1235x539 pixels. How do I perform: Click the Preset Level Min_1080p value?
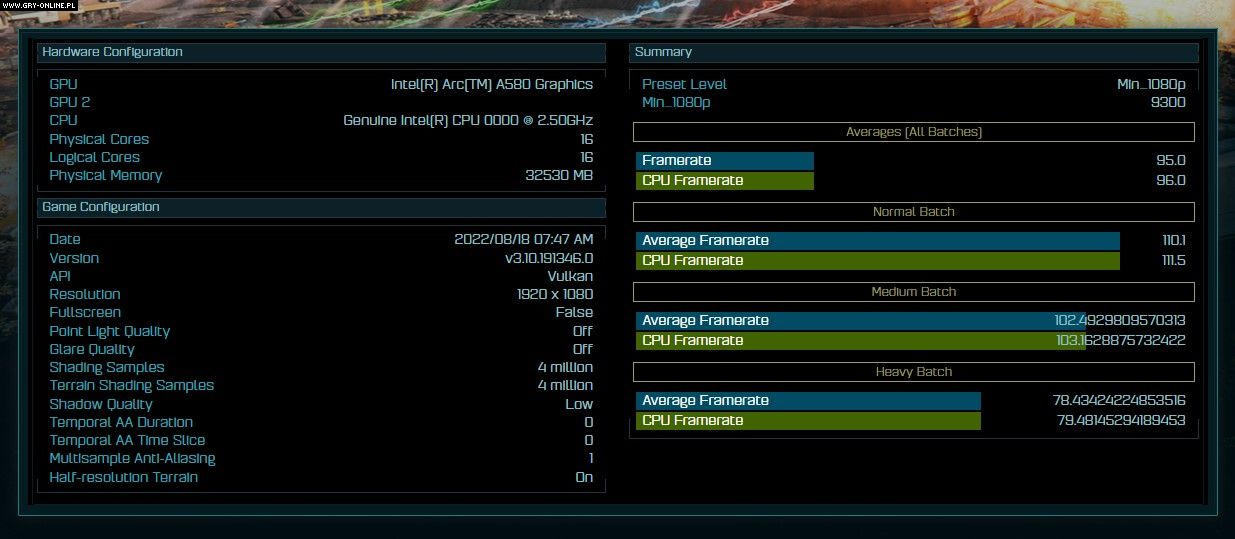(1151, 85)
